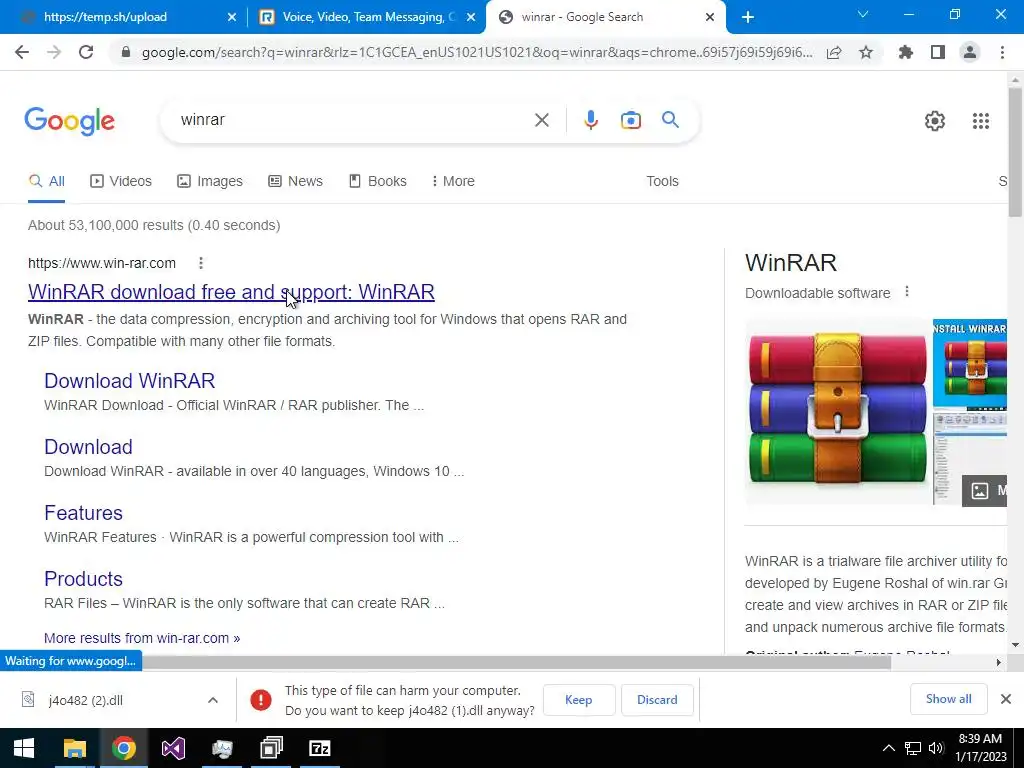The image size is (1024, 768).
Task: Click the padlock site info icon
Action: coord(126,52)
